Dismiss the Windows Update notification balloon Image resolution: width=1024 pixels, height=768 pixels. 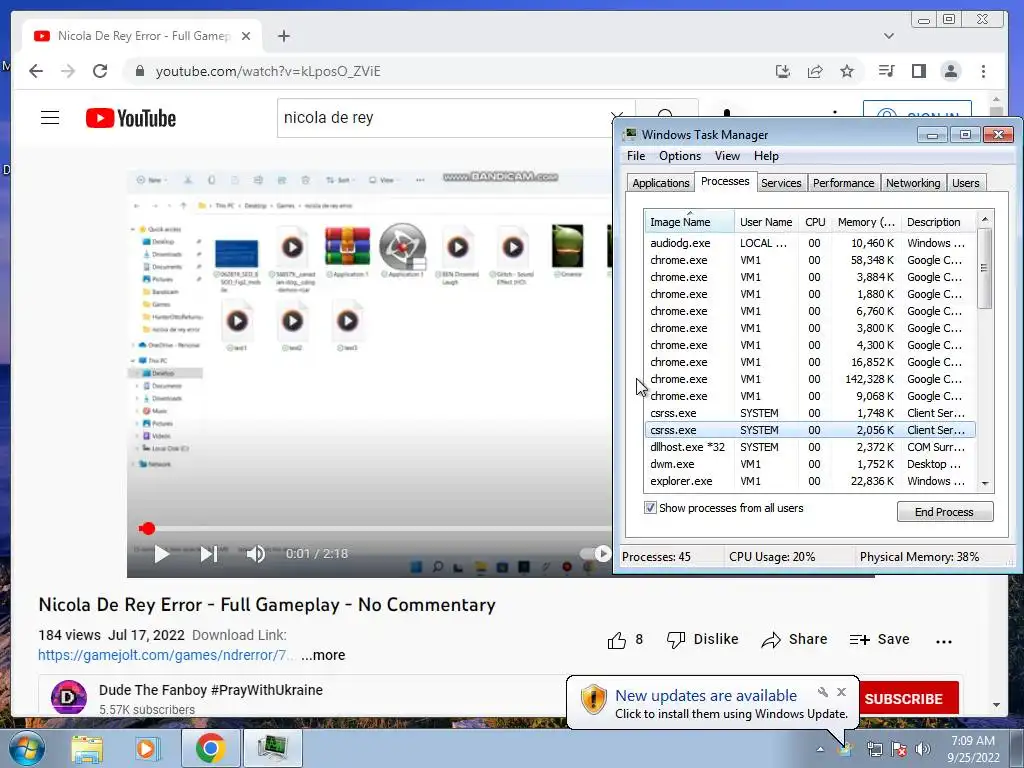(x=841, y=692)
